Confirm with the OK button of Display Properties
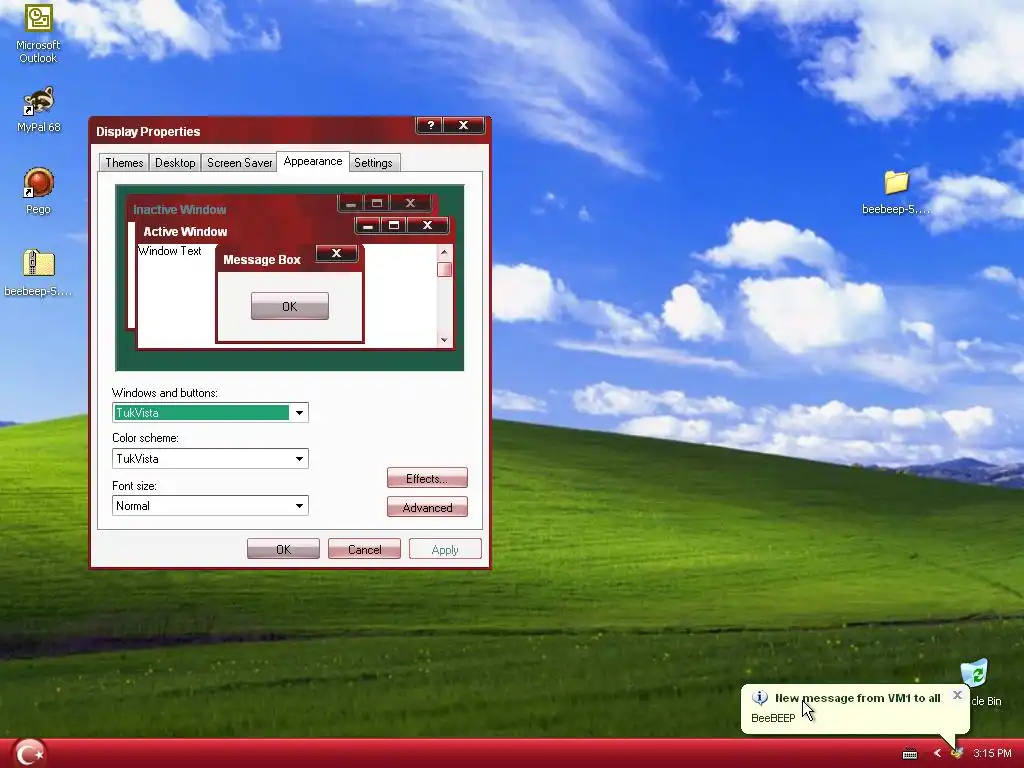The image size is (1024, 768). point(283,549)
